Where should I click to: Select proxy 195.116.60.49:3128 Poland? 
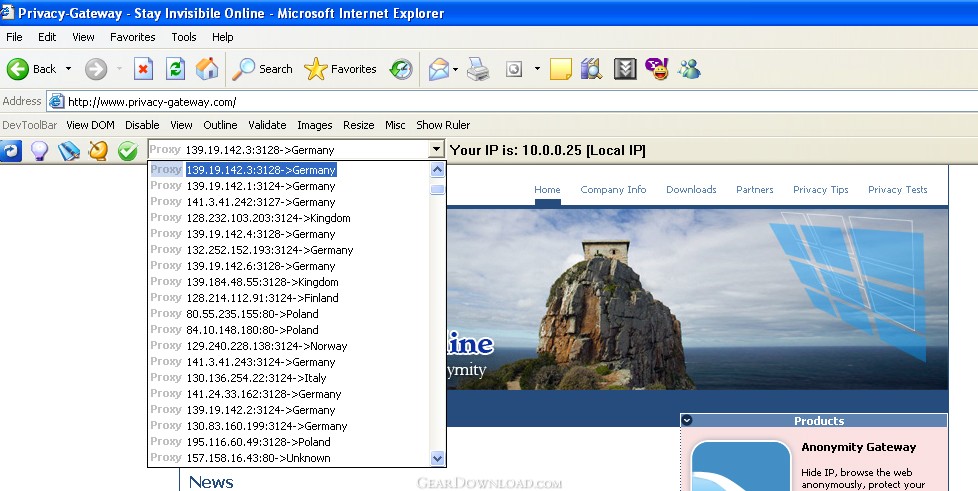289,442
